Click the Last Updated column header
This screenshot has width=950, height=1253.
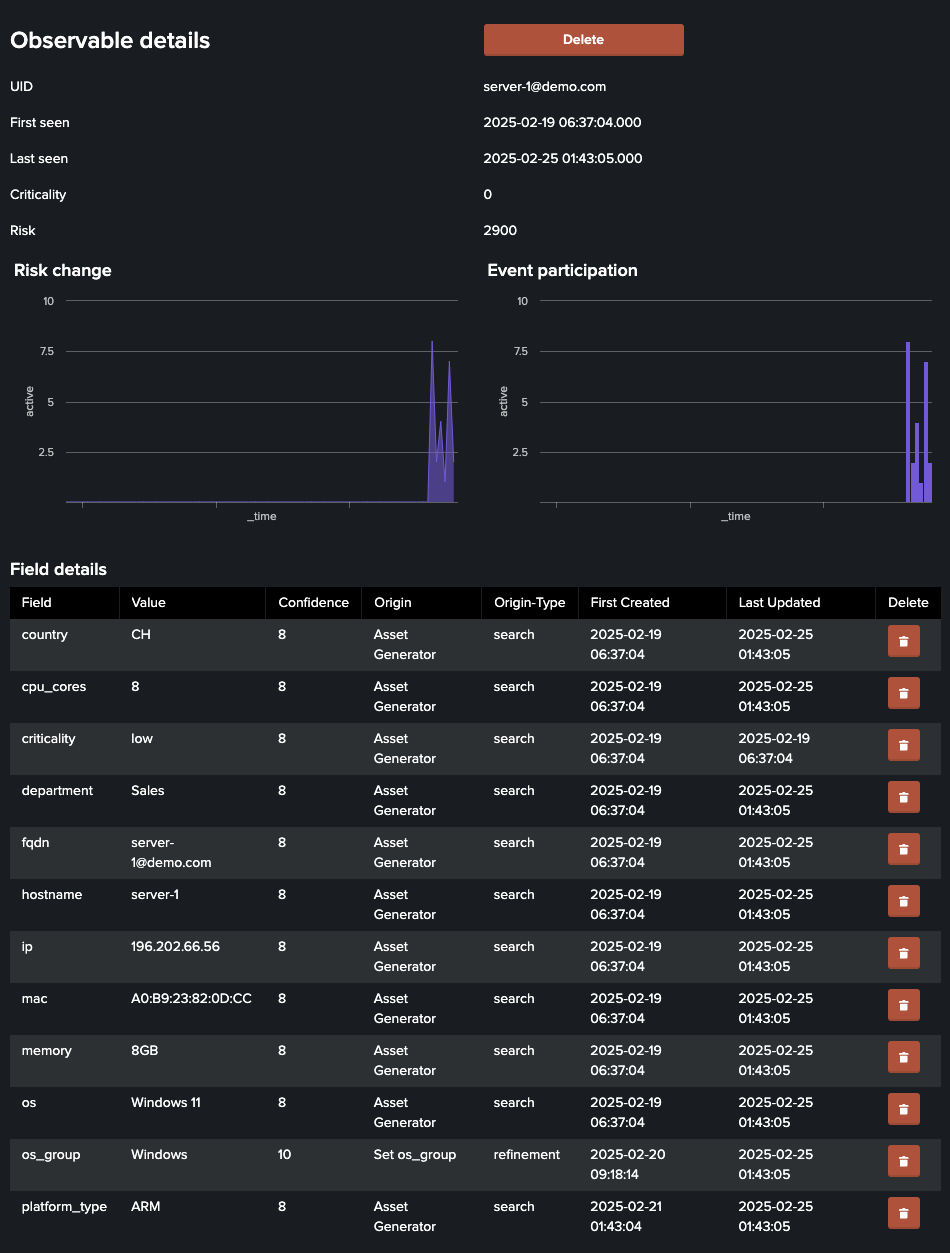(x=779, y=603)
